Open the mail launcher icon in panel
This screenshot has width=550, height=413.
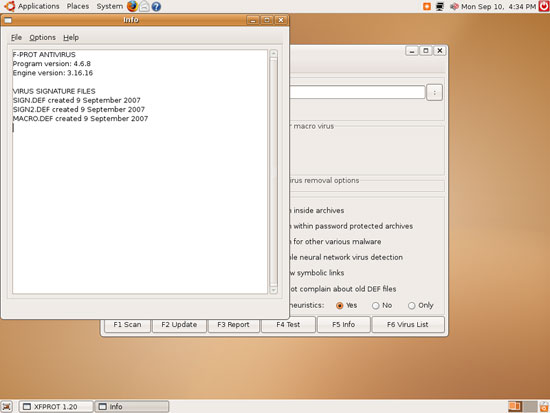[x=144, y=6]
